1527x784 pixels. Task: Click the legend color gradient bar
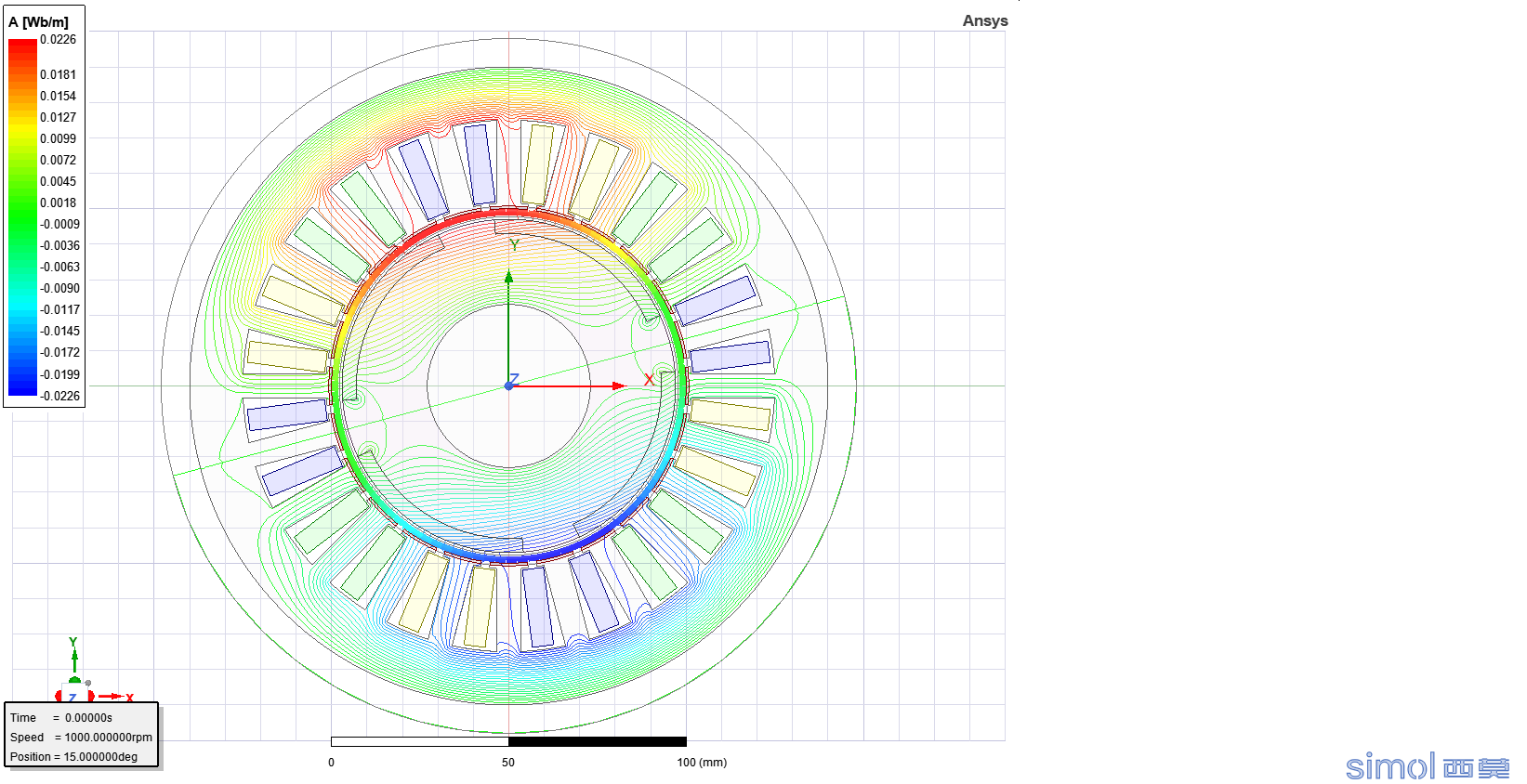23,217
